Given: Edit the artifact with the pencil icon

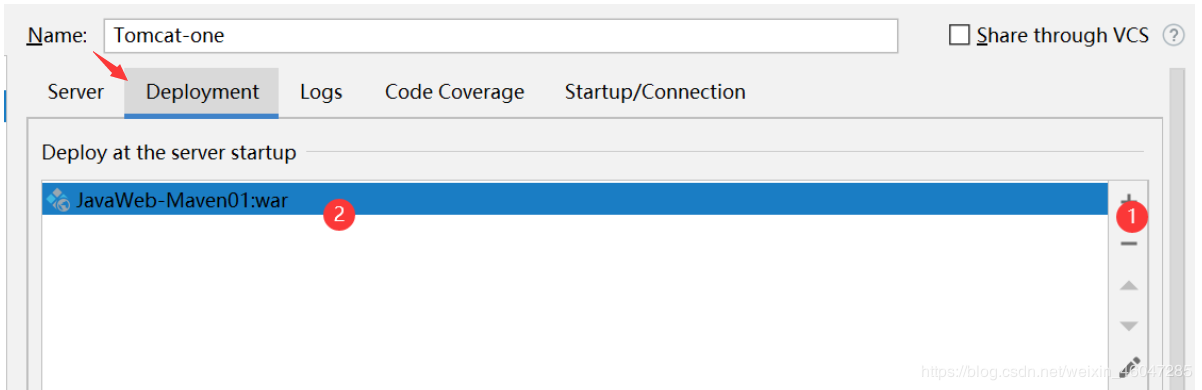Looking at the screenshot, I should [x=1129, y=367].
